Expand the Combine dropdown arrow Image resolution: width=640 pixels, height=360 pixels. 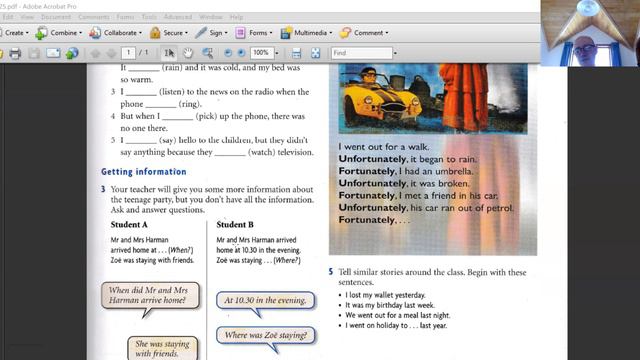tap(80, 33)
